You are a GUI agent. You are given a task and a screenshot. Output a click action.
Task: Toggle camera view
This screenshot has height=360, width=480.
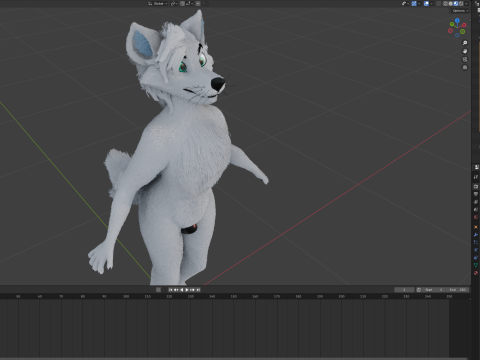pos(465,59)
